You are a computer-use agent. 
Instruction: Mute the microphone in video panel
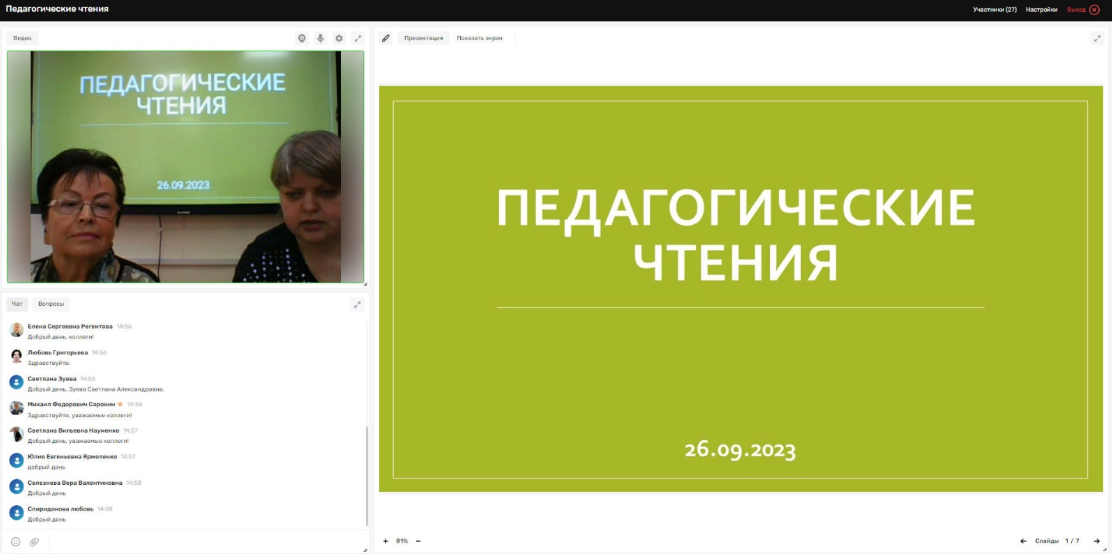321,38
